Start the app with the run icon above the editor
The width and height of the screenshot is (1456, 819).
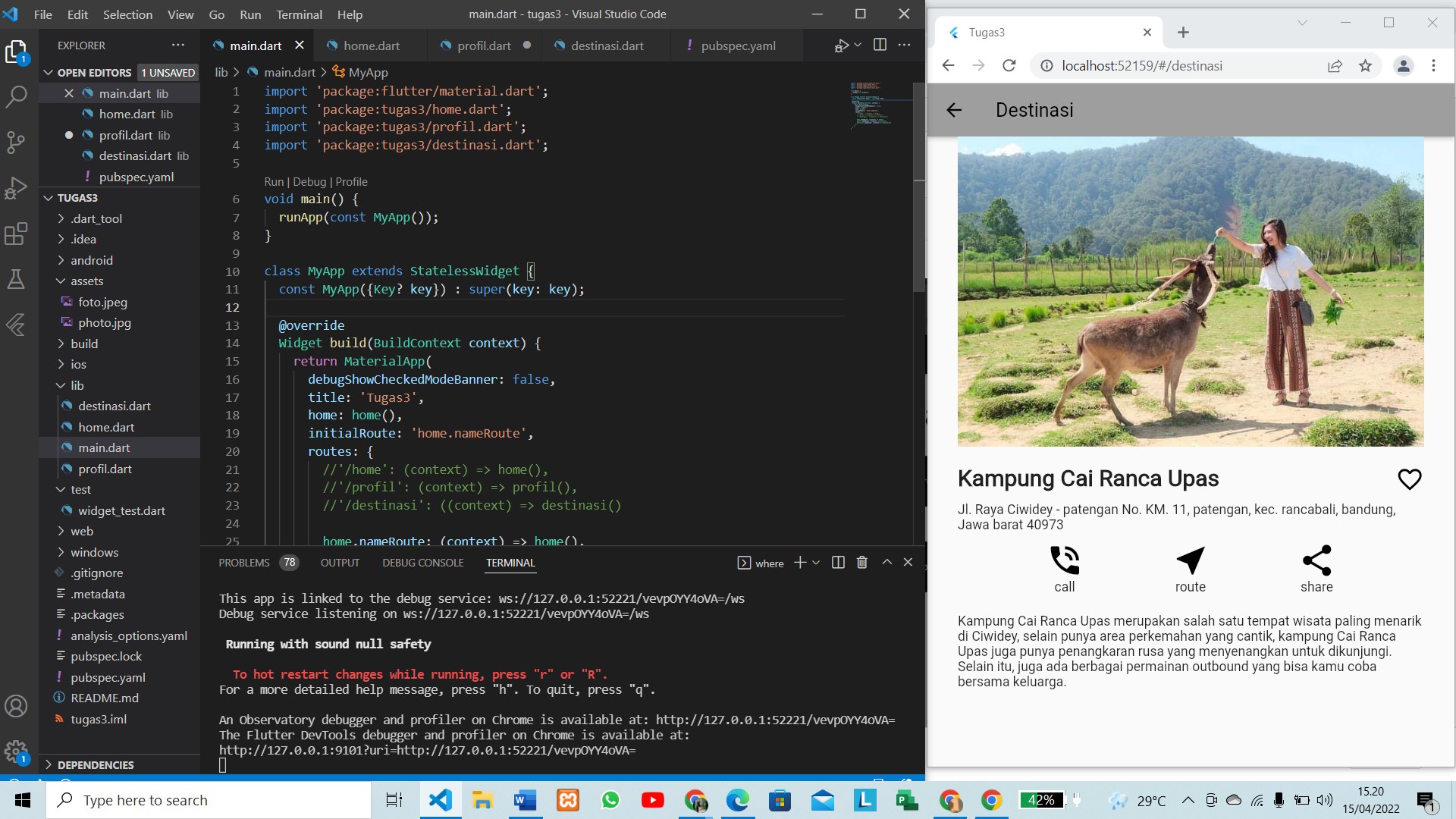842,45
